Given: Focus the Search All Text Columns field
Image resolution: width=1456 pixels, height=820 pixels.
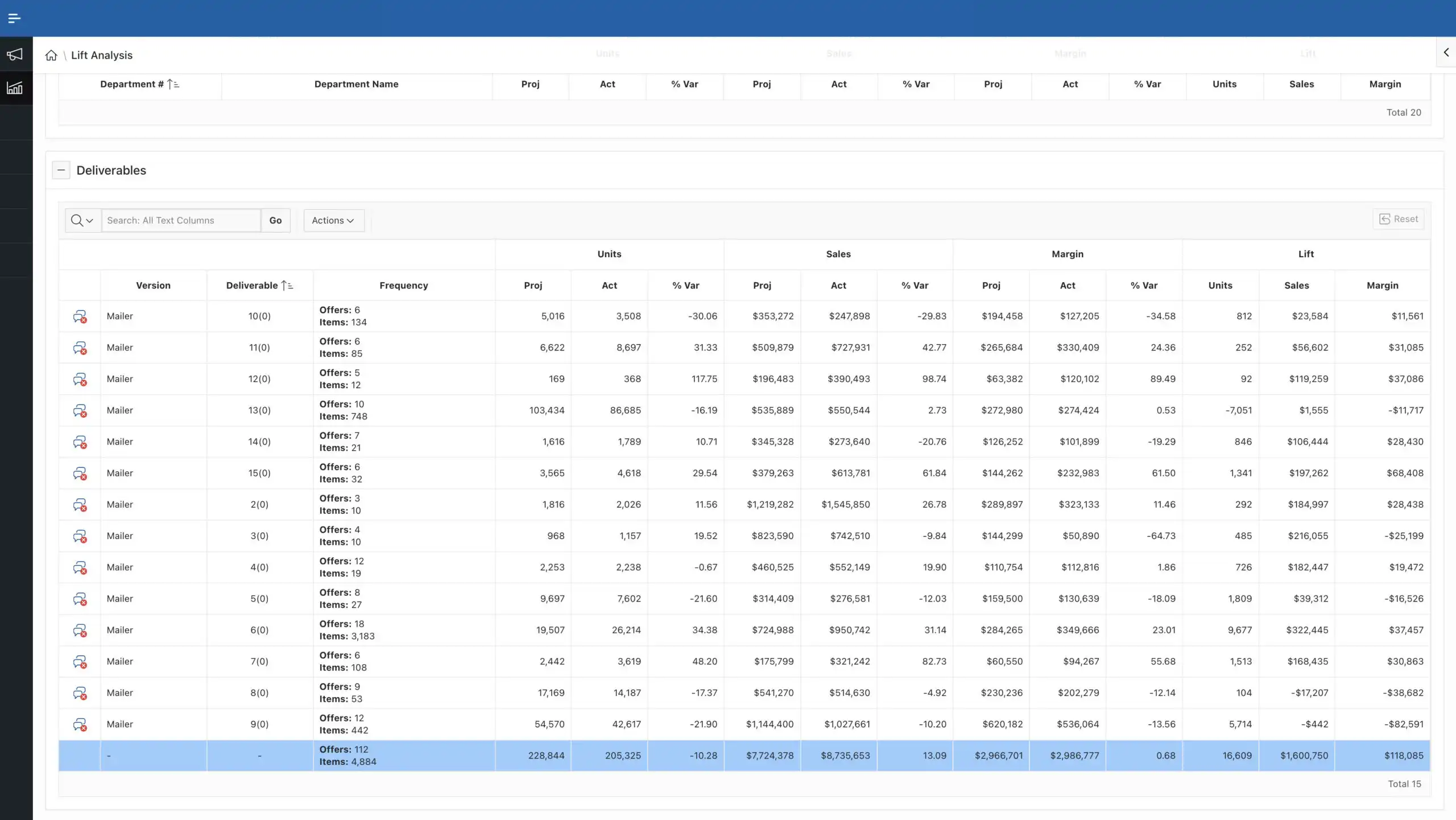Looking at the screenshot, I should click(181, 221).
